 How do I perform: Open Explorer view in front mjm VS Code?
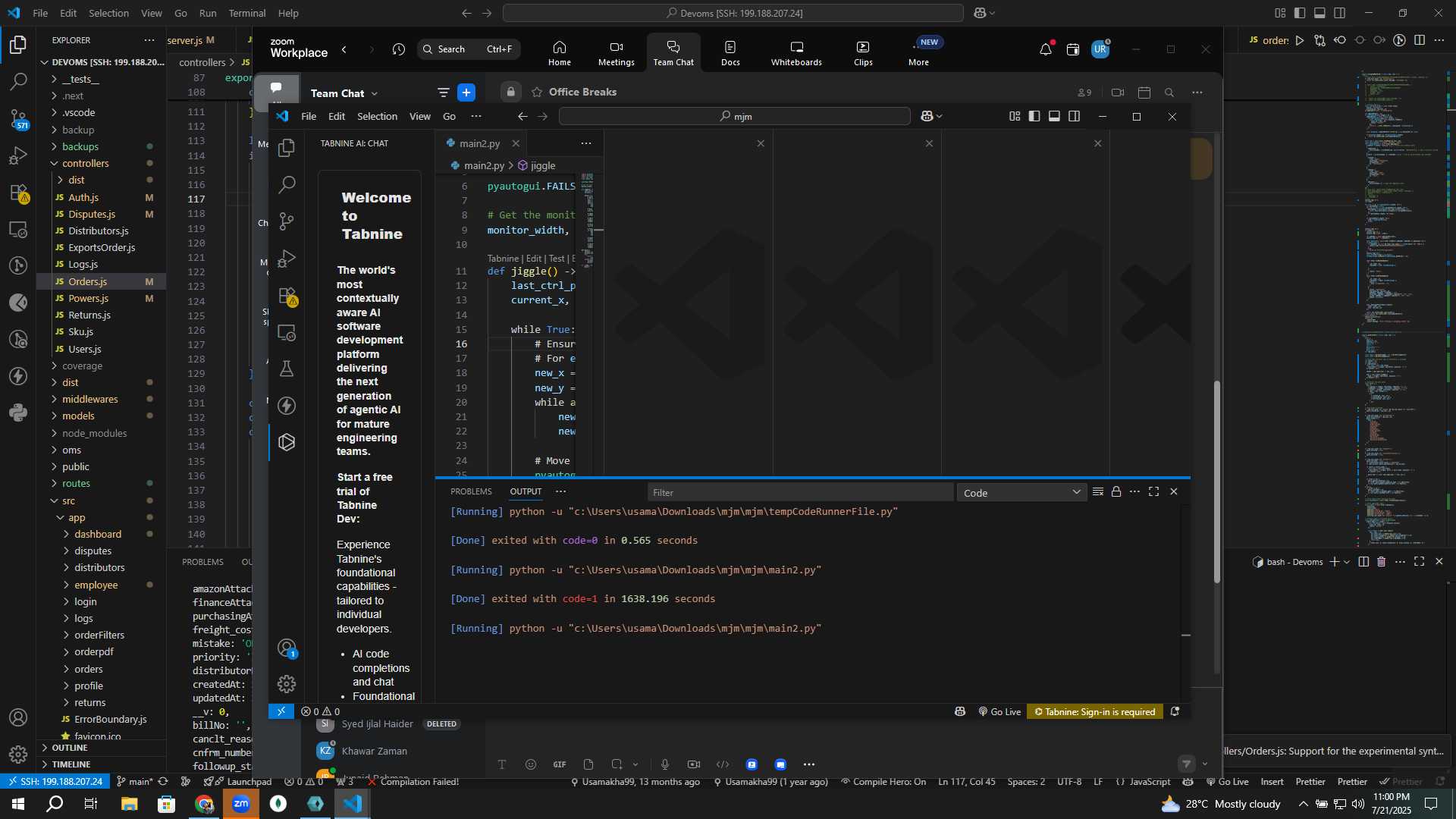287,147
